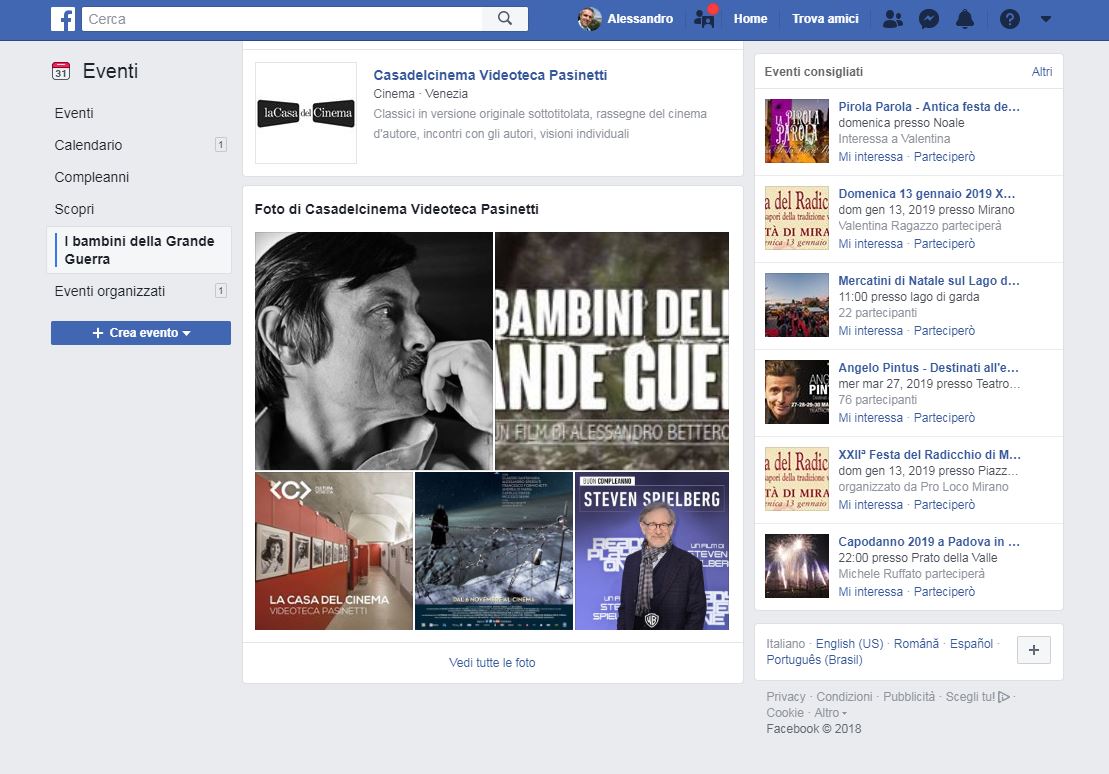
Task: Add a language with plus button
Action: click(x=1033, y=649)
